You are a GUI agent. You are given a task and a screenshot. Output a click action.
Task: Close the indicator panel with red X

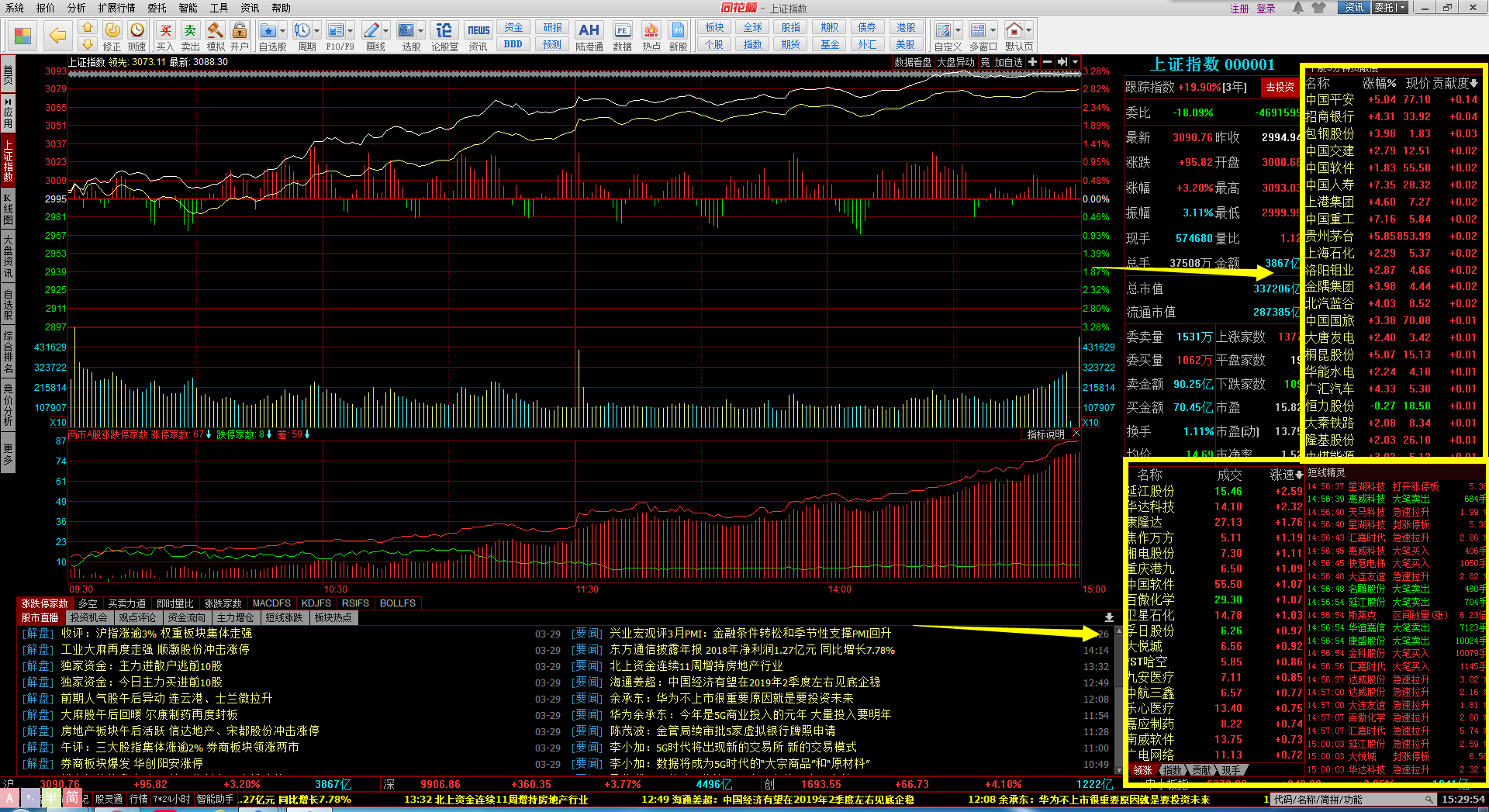pos(1076,434)
